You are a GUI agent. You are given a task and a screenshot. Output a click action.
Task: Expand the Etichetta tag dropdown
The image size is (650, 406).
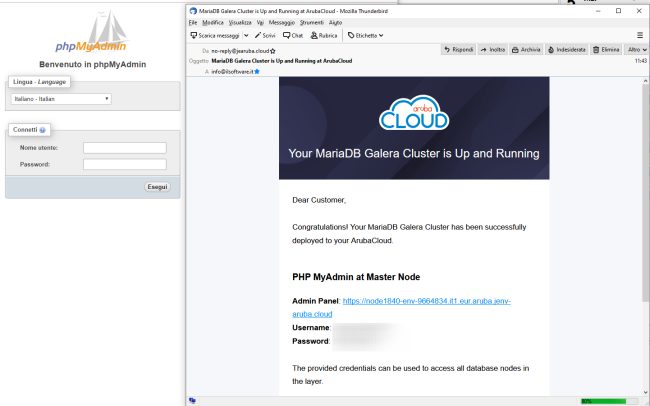point(366,36)
